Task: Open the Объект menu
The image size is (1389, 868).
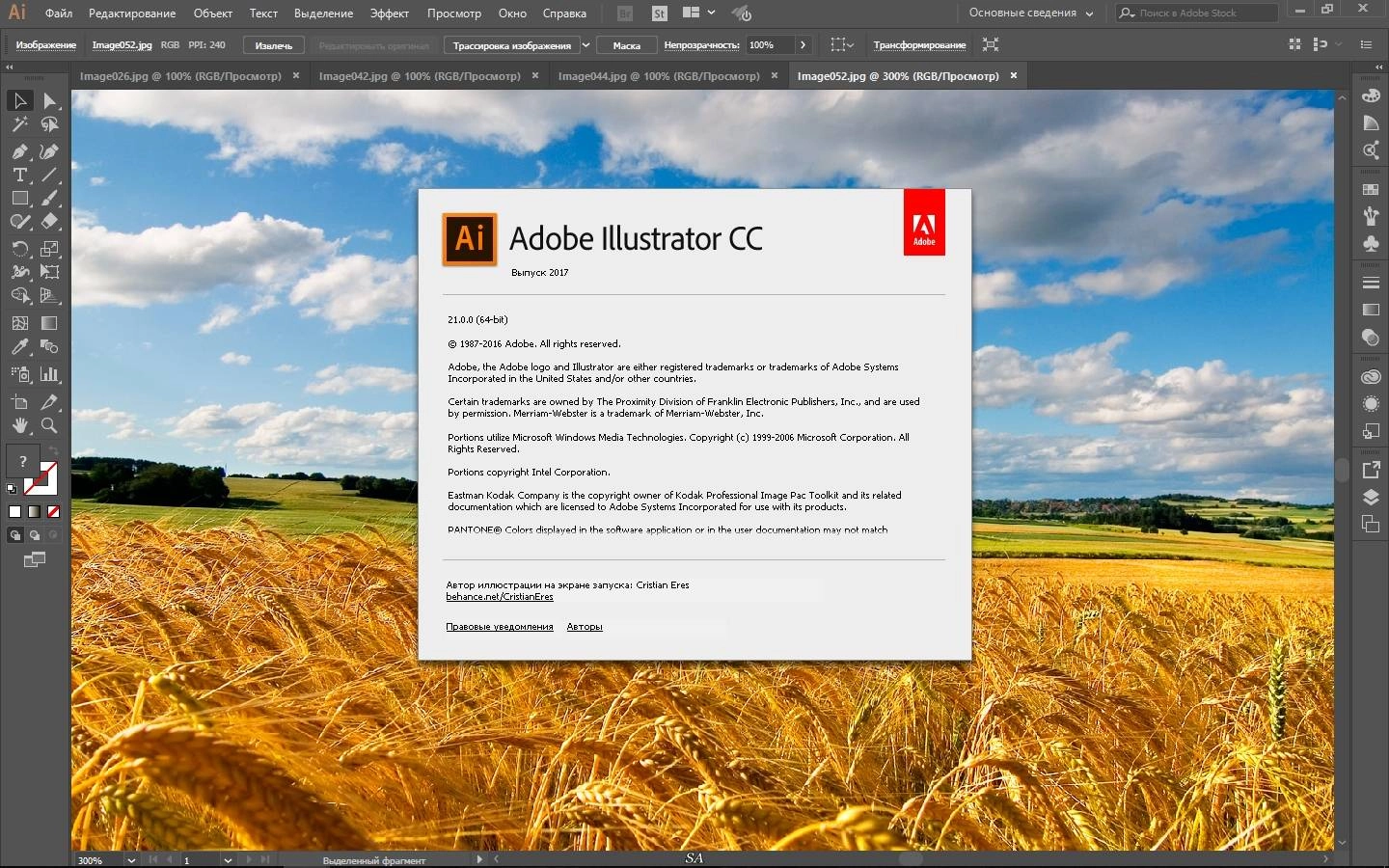Action: click(x=212, y=14)
